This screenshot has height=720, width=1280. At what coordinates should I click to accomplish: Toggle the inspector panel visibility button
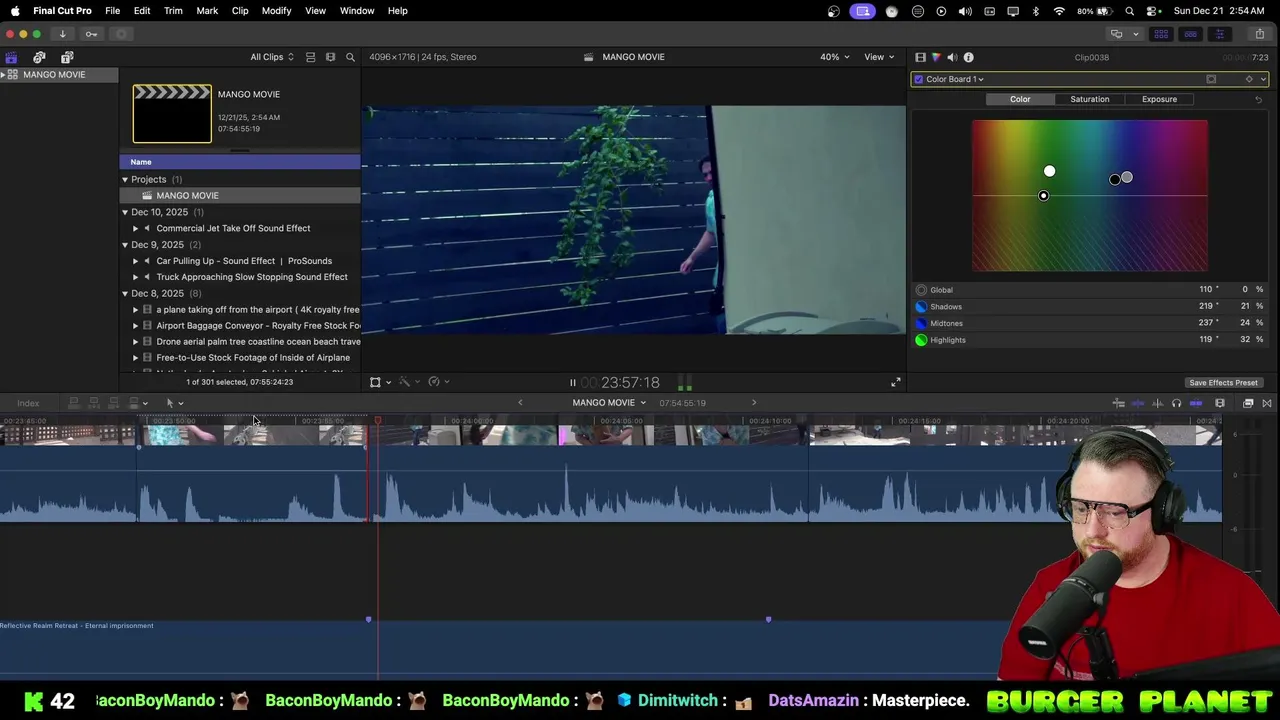[1219, 34]
